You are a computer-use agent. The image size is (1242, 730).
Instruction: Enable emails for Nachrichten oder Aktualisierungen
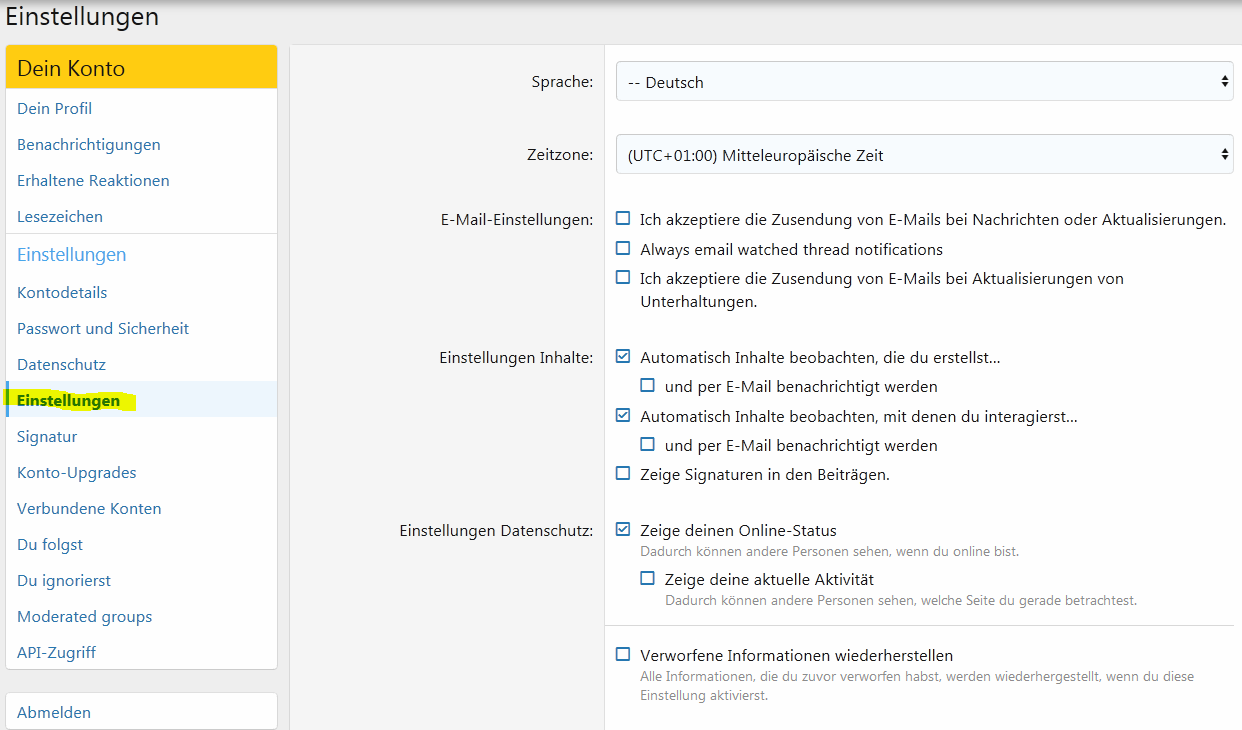pyautogui.click(x=623, y=219)
